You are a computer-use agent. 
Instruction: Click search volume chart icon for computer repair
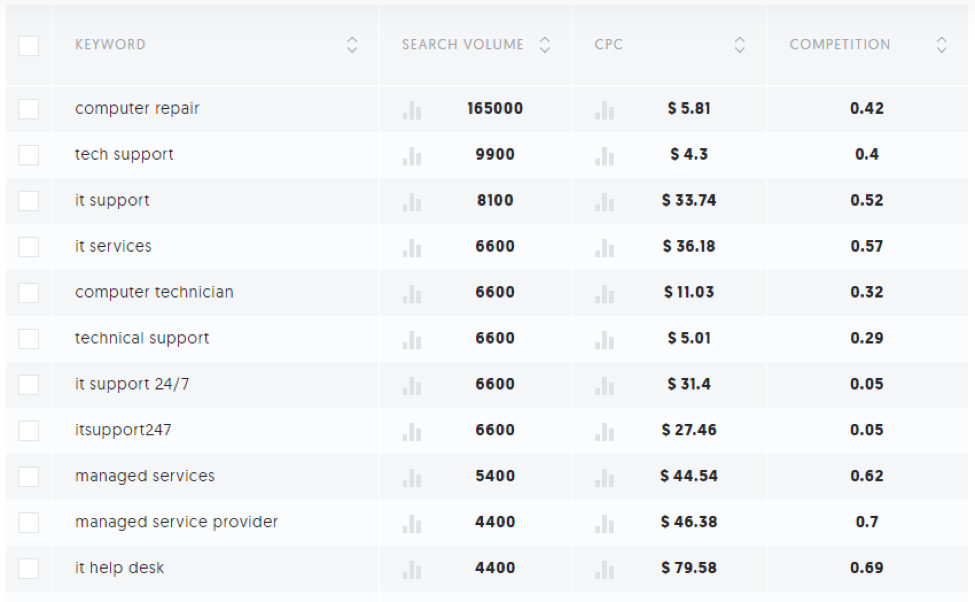(x=412, y=109)
